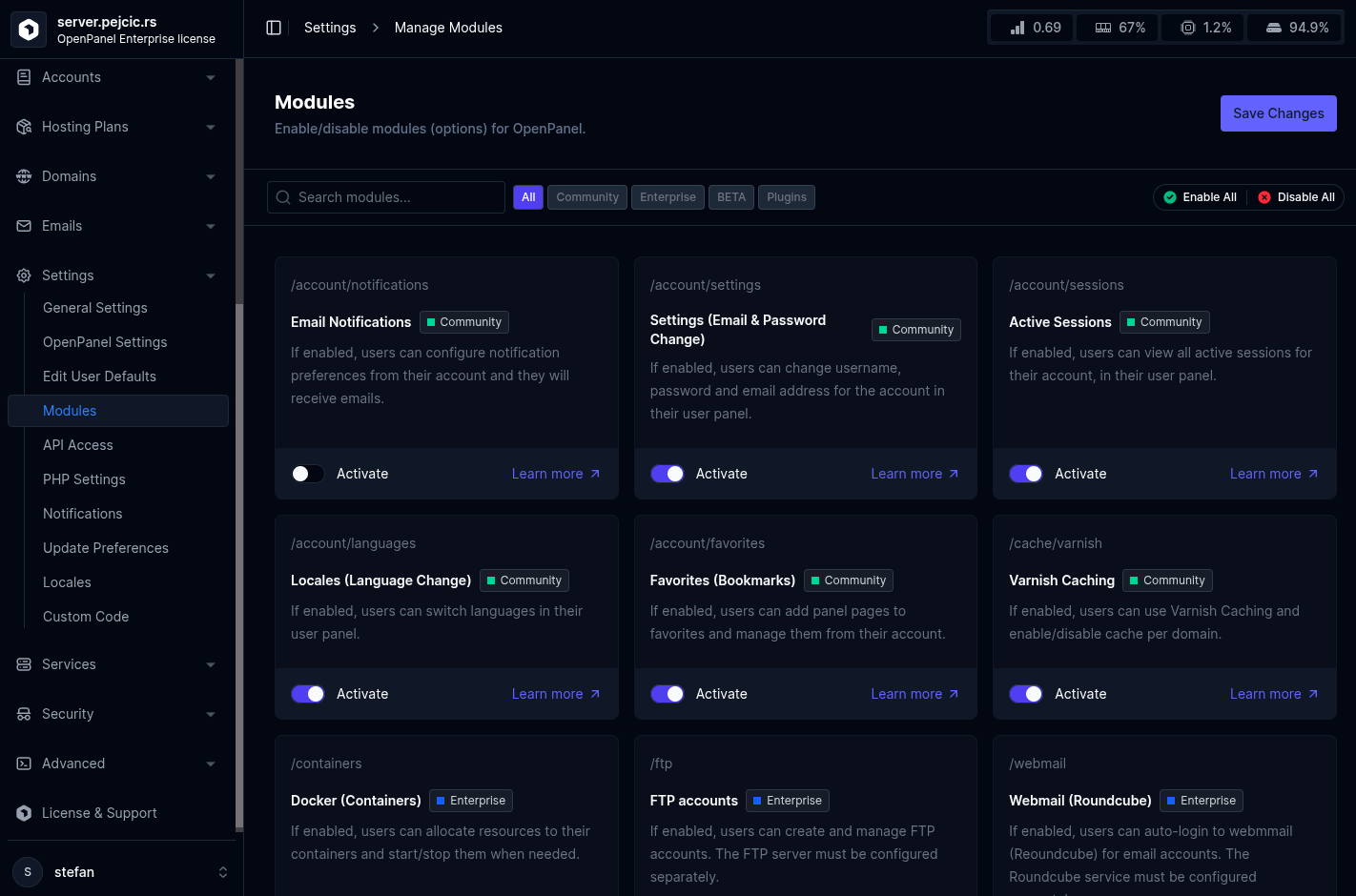The image size is (1356, 896).
Task: Expand the Hosting Plans chevron
Action: coord(211,127)
